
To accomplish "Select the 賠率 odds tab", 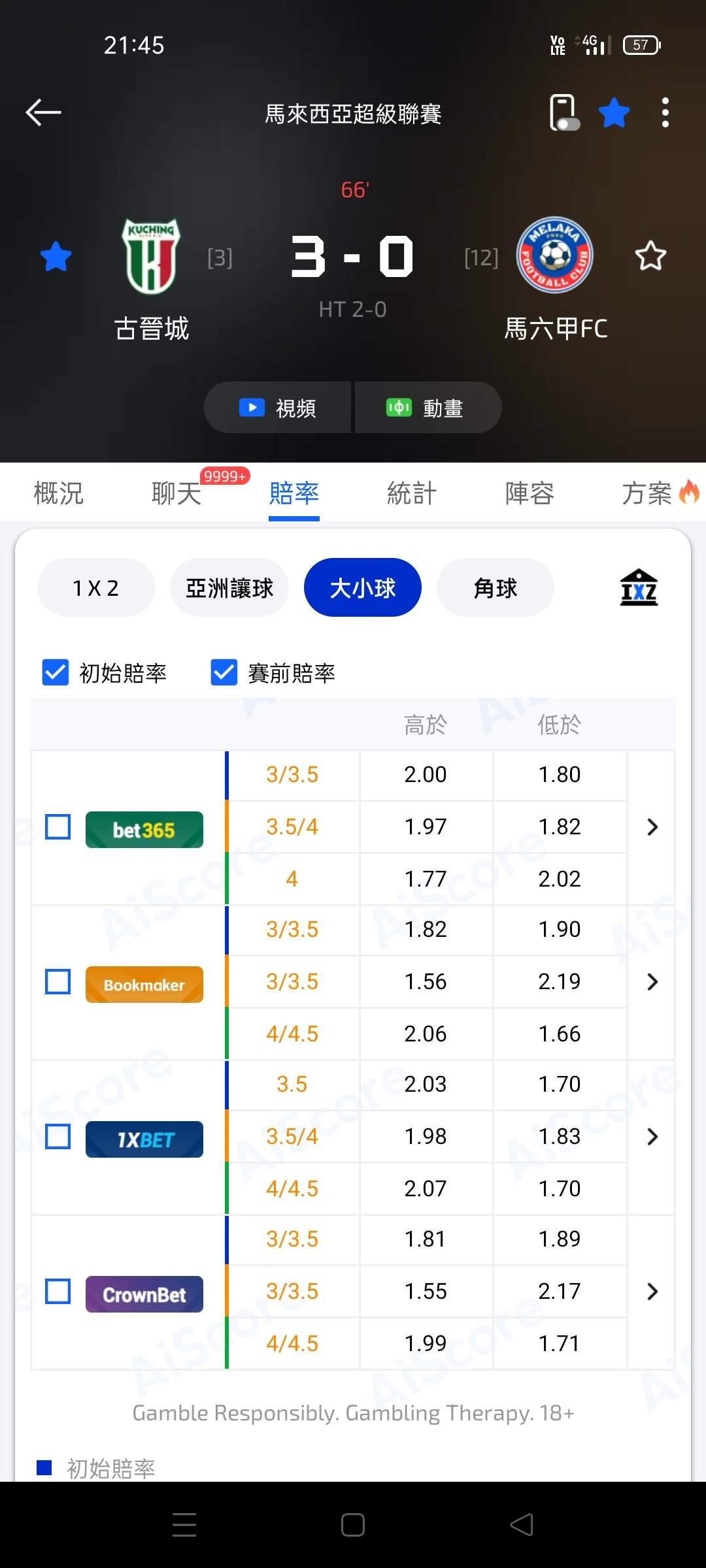I will click(x=294, y=493).
